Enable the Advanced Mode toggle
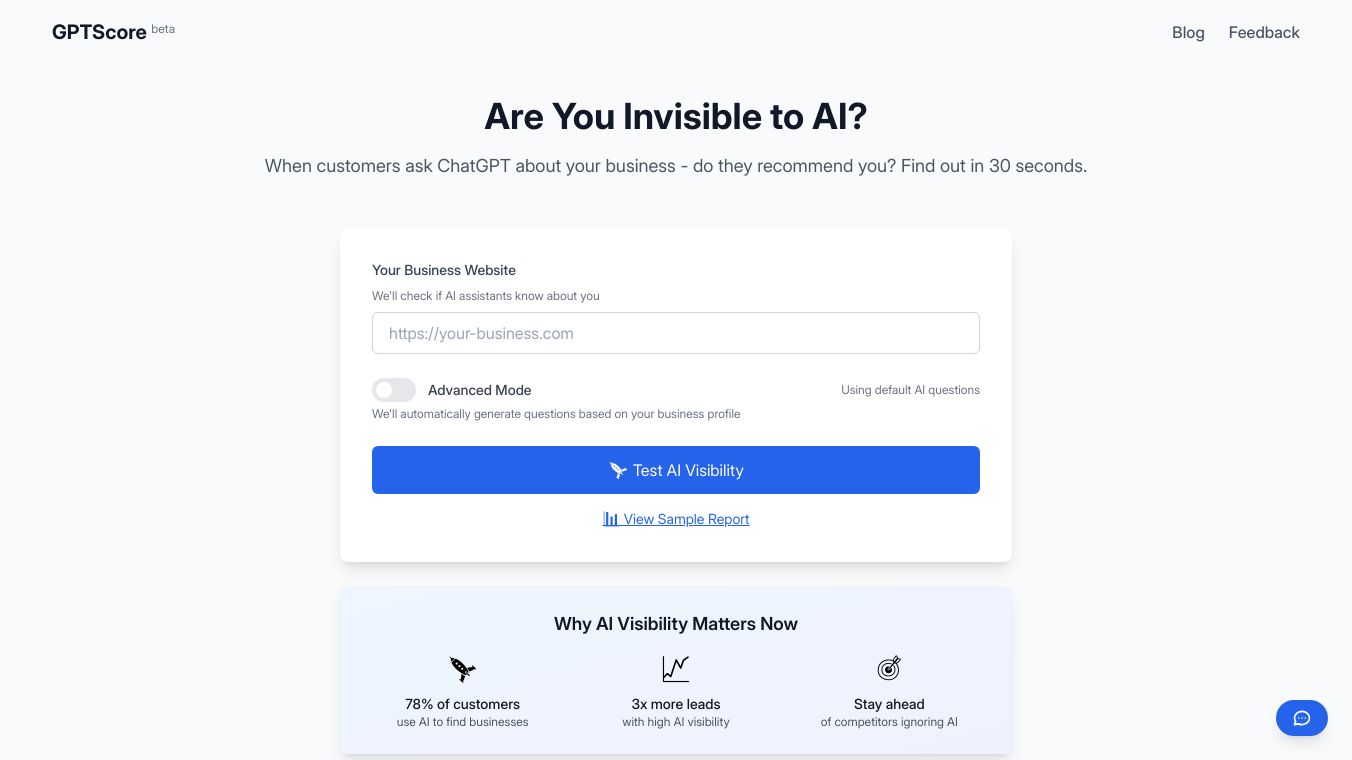The width and height of the screenshot is (1352, 760). (x=394, y=390)
